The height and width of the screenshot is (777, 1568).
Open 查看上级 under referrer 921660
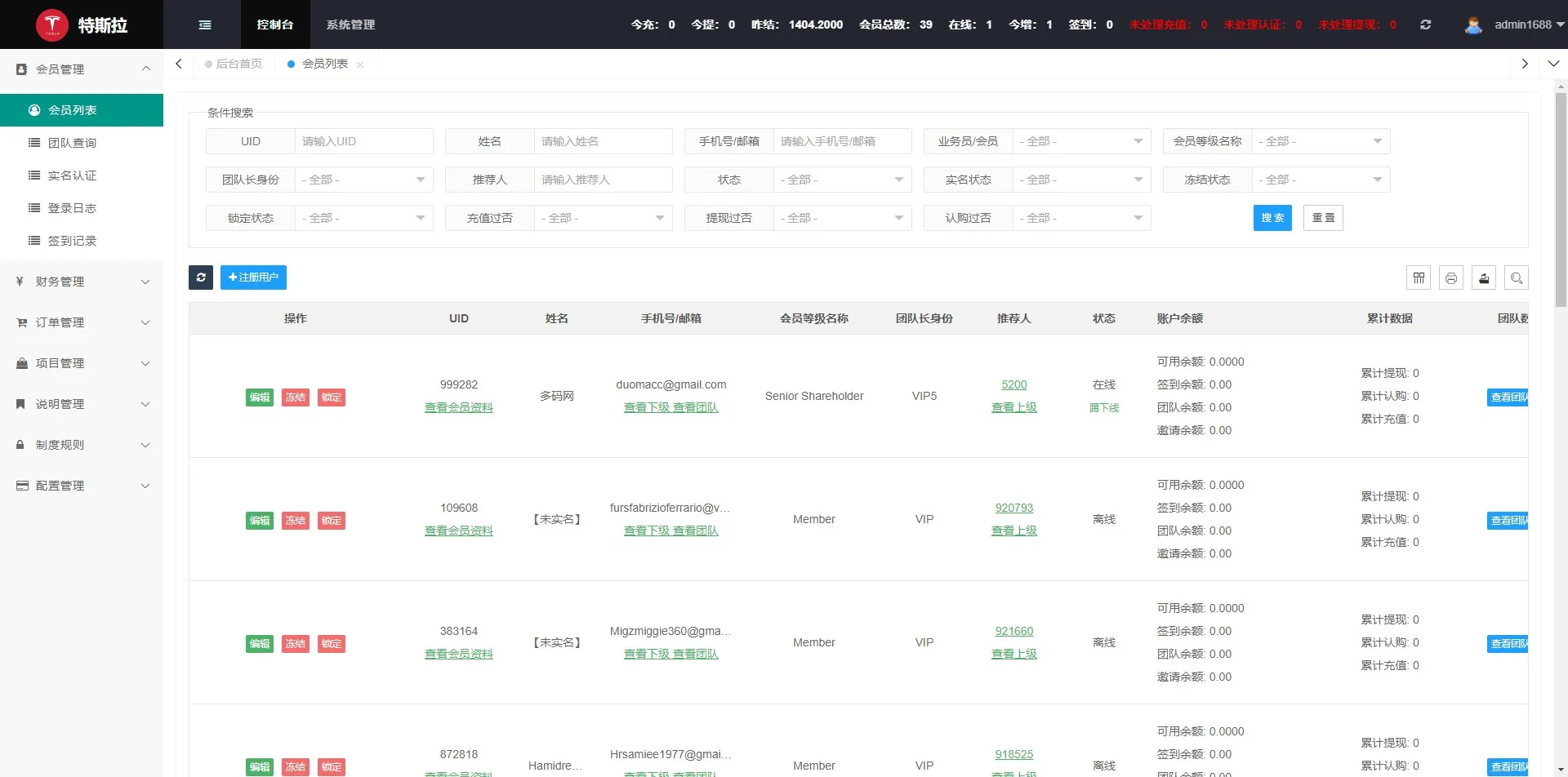(x=1014, y=654)
